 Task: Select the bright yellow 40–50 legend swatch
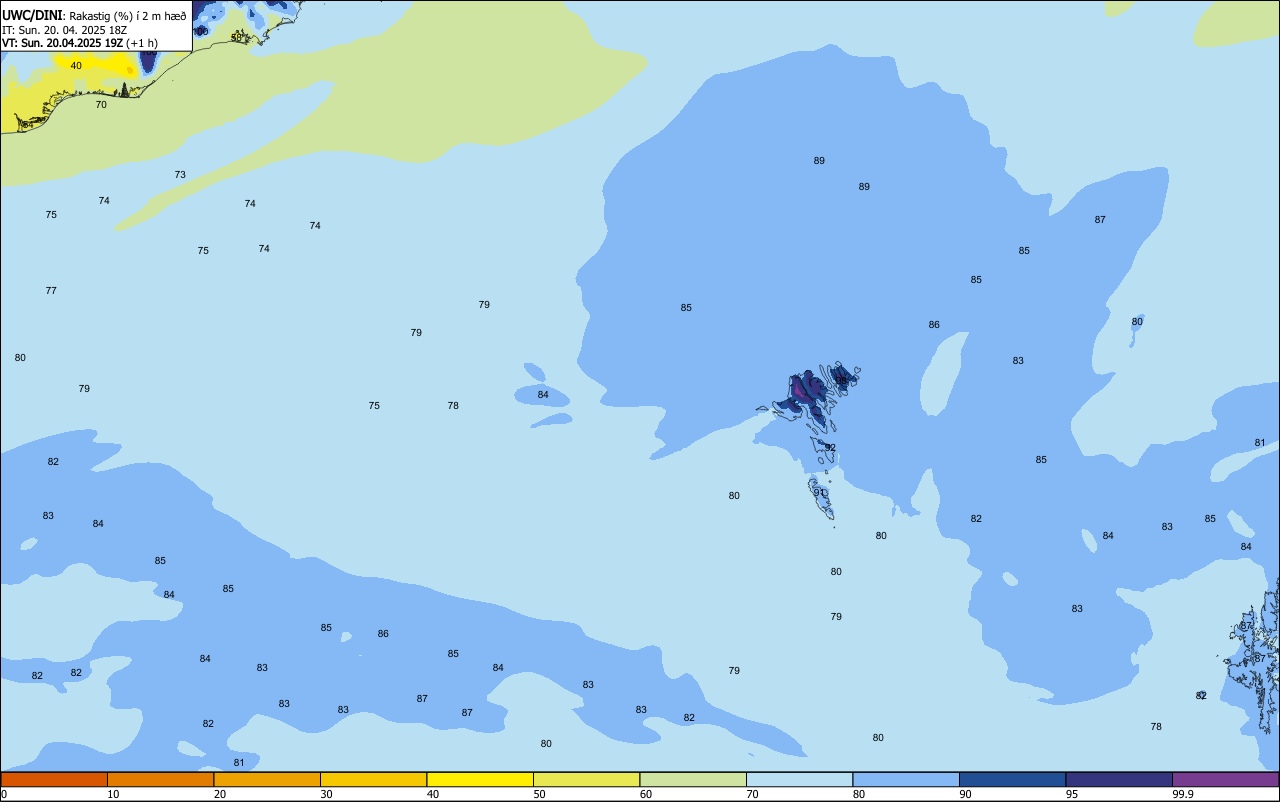click(480, 779)
